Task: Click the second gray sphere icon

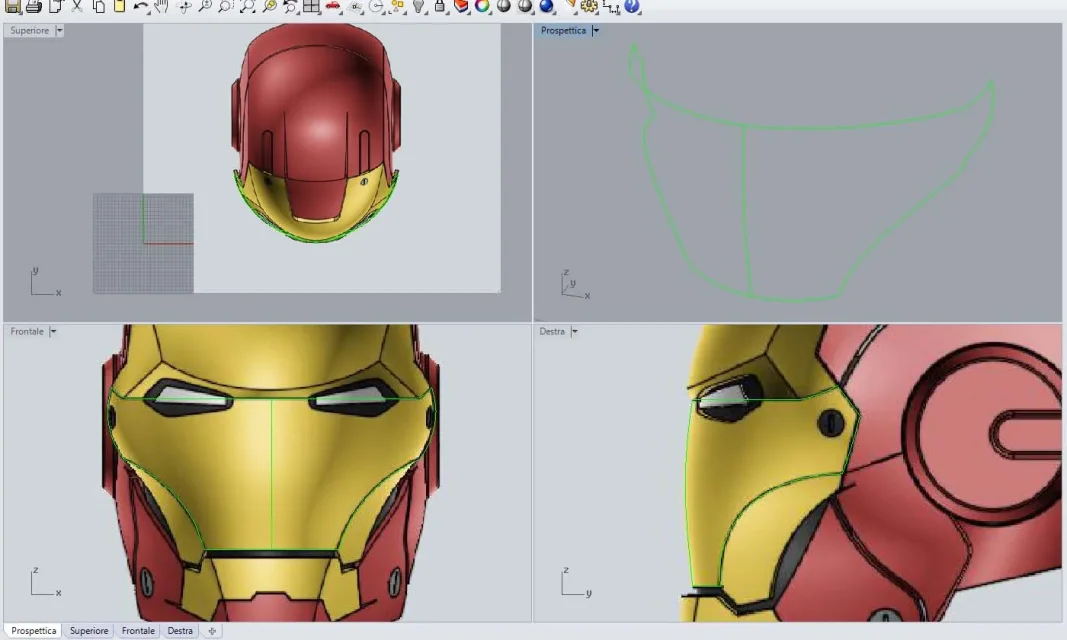Action: point(525,7)
